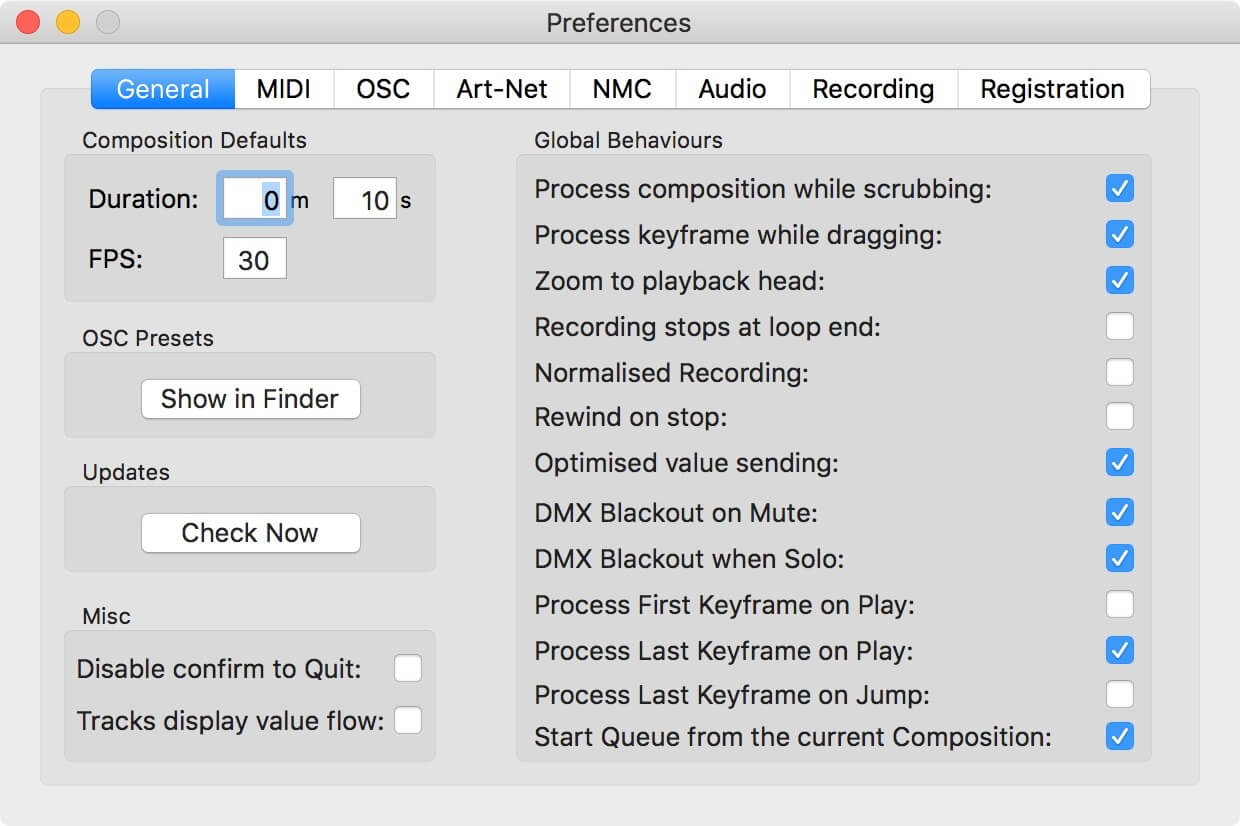Toggle Rewind on stop checkbox
The width and height of the screenshot is (1240, 826).
1120,416
